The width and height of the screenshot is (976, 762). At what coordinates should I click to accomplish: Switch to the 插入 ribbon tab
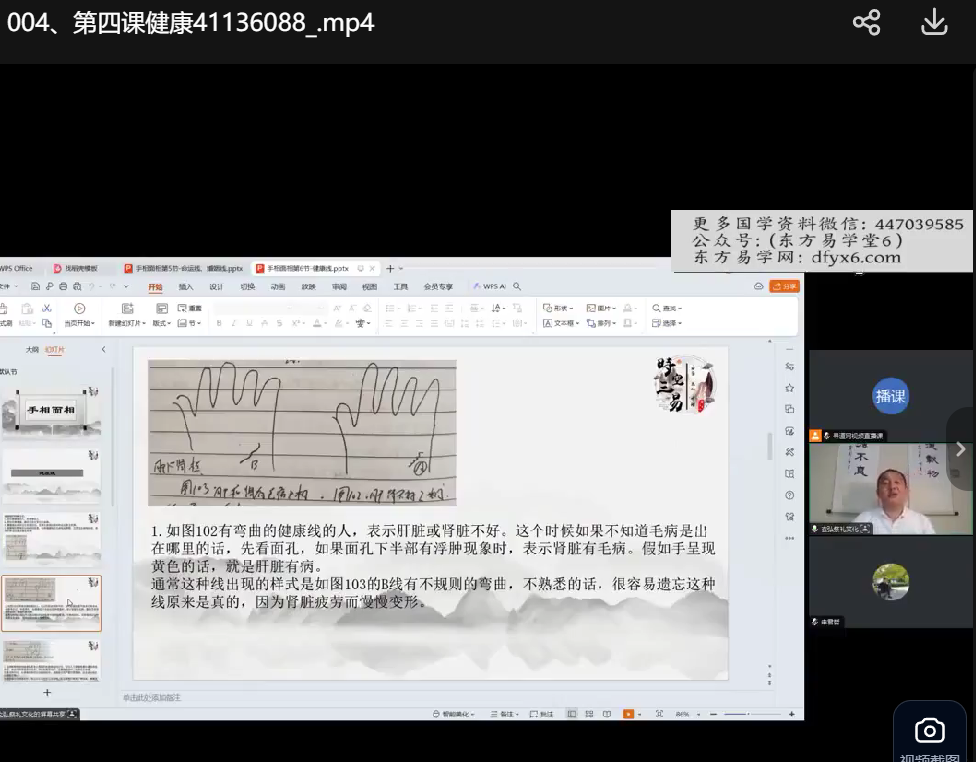186,286
